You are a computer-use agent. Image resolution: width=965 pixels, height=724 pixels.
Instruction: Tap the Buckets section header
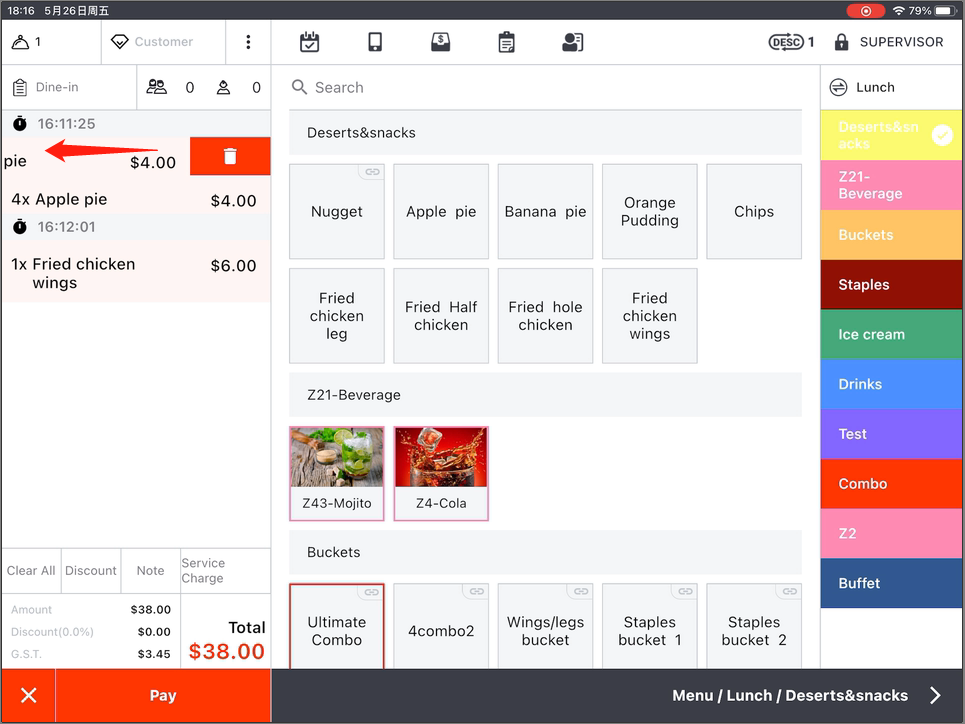tap(545, 552)
